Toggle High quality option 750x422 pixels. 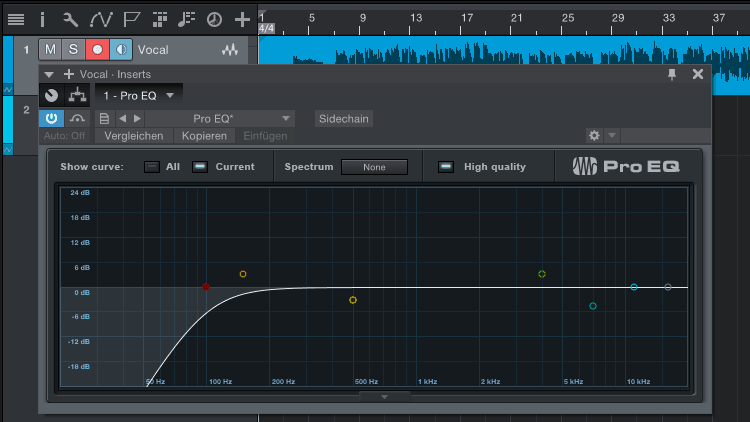pyautogui.click(x=446, y=167)
